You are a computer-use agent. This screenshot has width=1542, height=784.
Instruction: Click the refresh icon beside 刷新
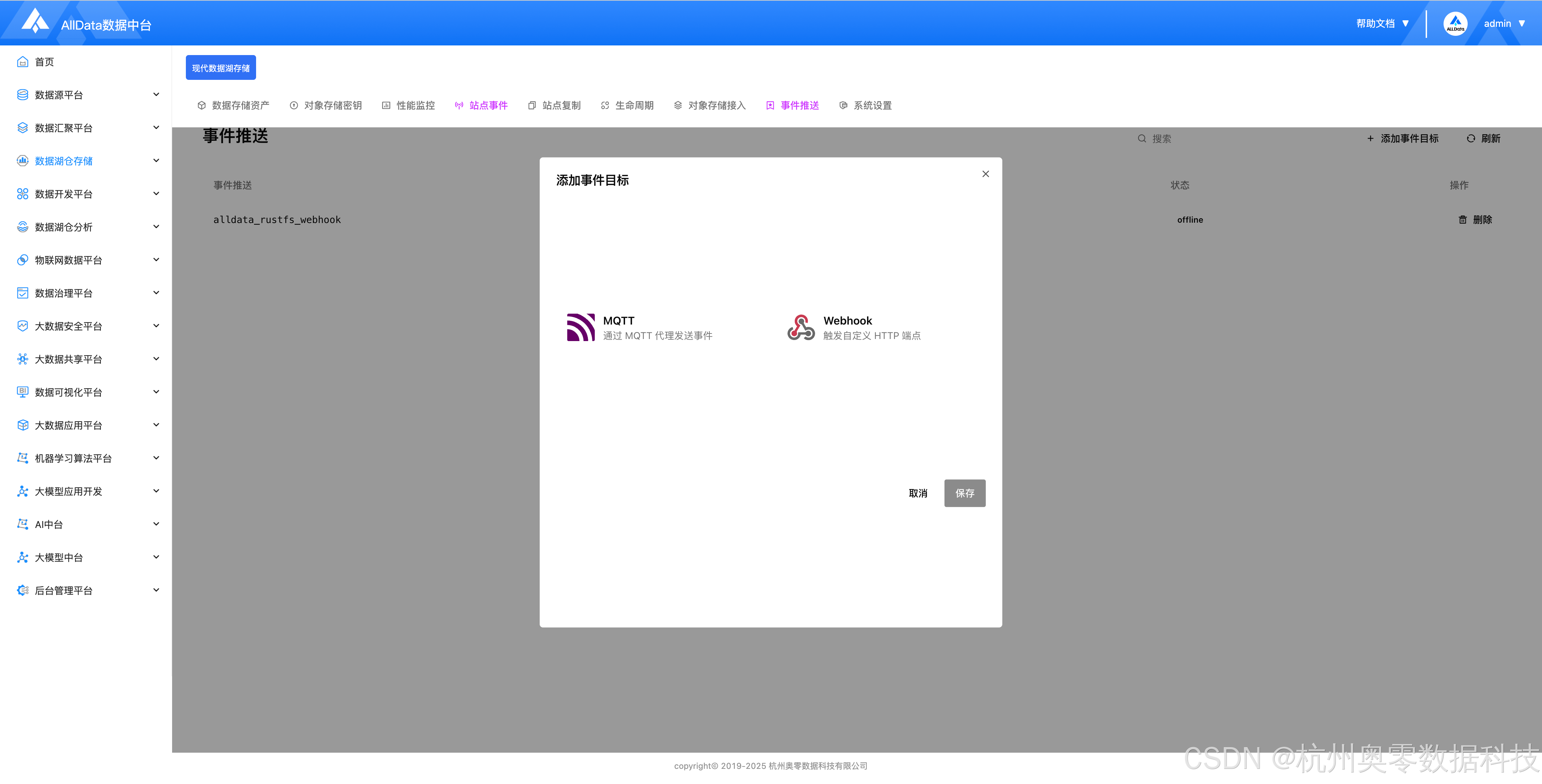tap(1470, 138)
